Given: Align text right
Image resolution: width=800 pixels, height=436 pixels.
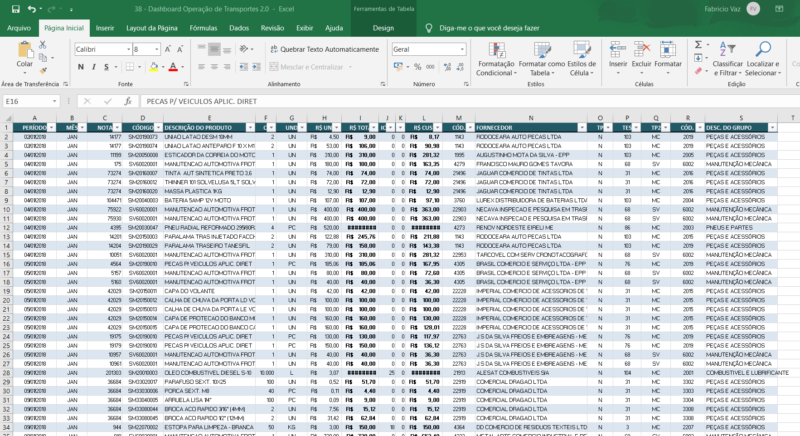Looking at the screenshot, I should pyautogui.click(x=227, y=67).
